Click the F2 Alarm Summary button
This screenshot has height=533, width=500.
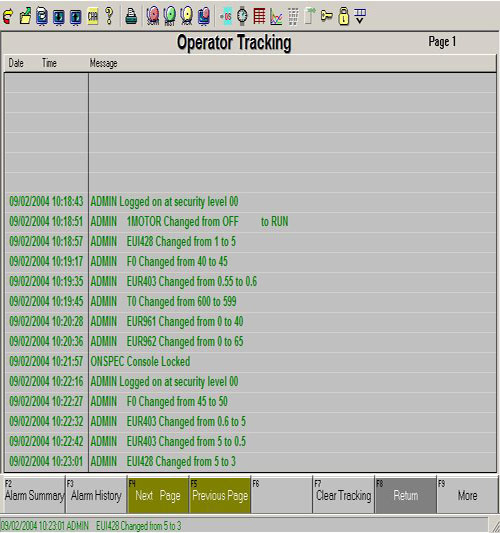click(34, 495)
